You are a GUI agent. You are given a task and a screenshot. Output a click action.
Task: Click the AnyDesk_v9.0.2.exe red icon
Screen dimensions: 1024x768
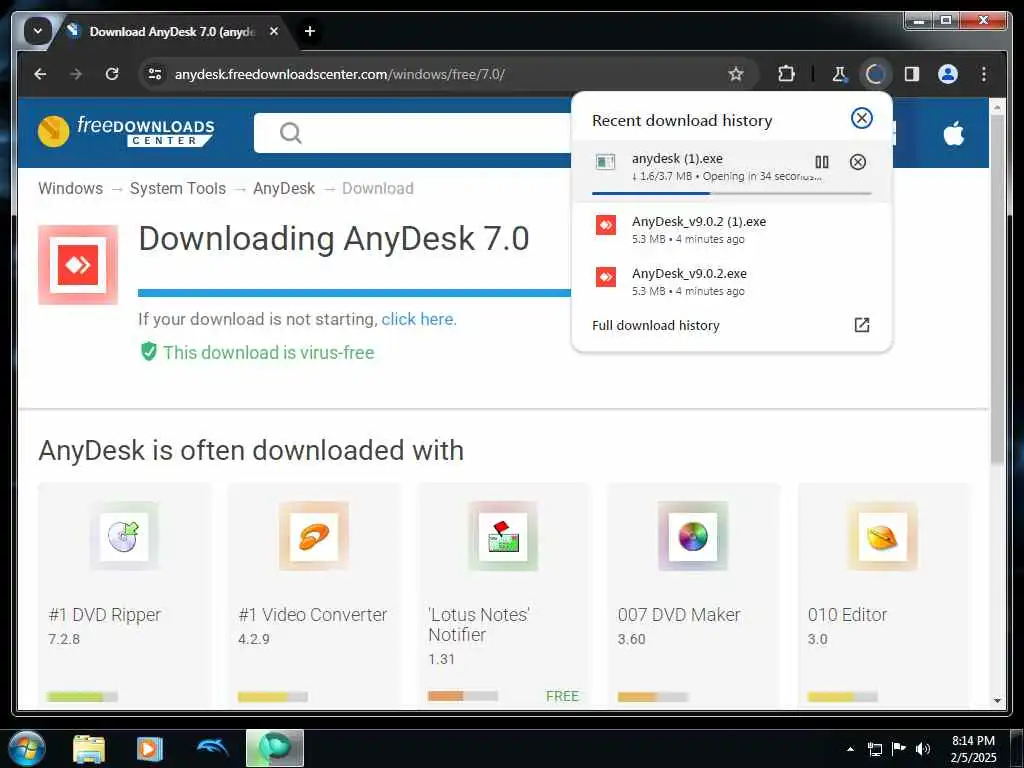click(x=605, y=277)
